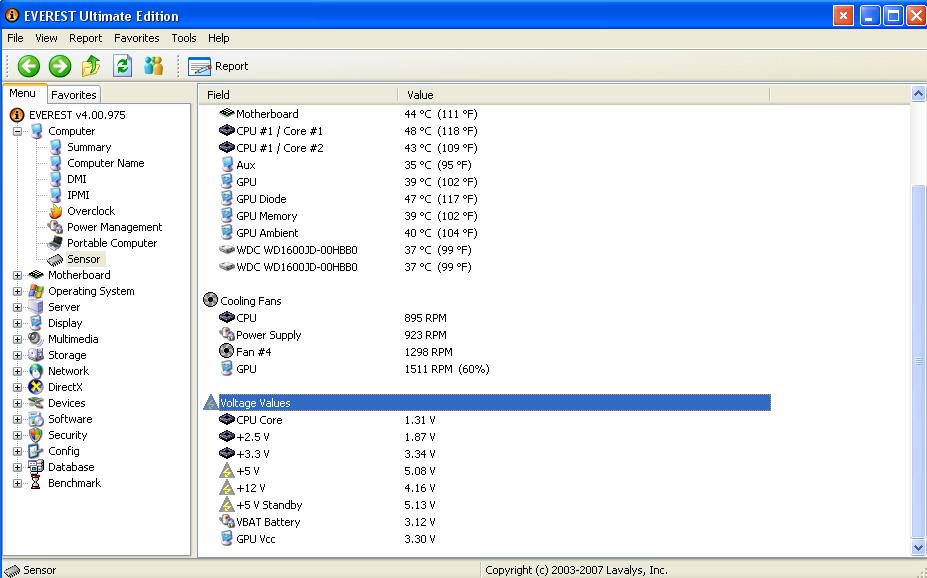Click the +12 V warning icon
This screenshot has height=578, width=927.
[x=226, y=488]
